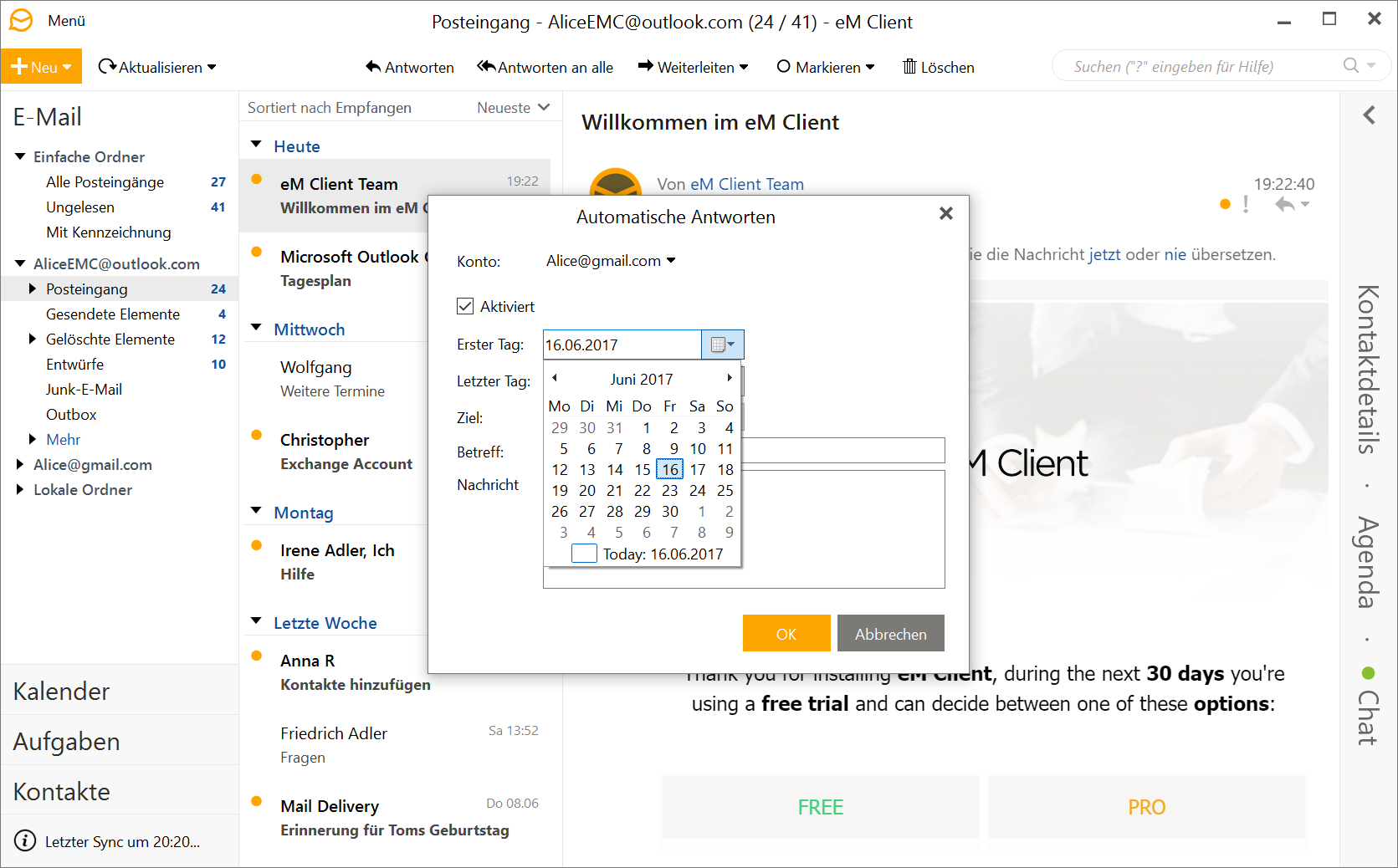1398x868 pixels.
Task: Expand the Mehr folders item
Action: pos(33,439)
